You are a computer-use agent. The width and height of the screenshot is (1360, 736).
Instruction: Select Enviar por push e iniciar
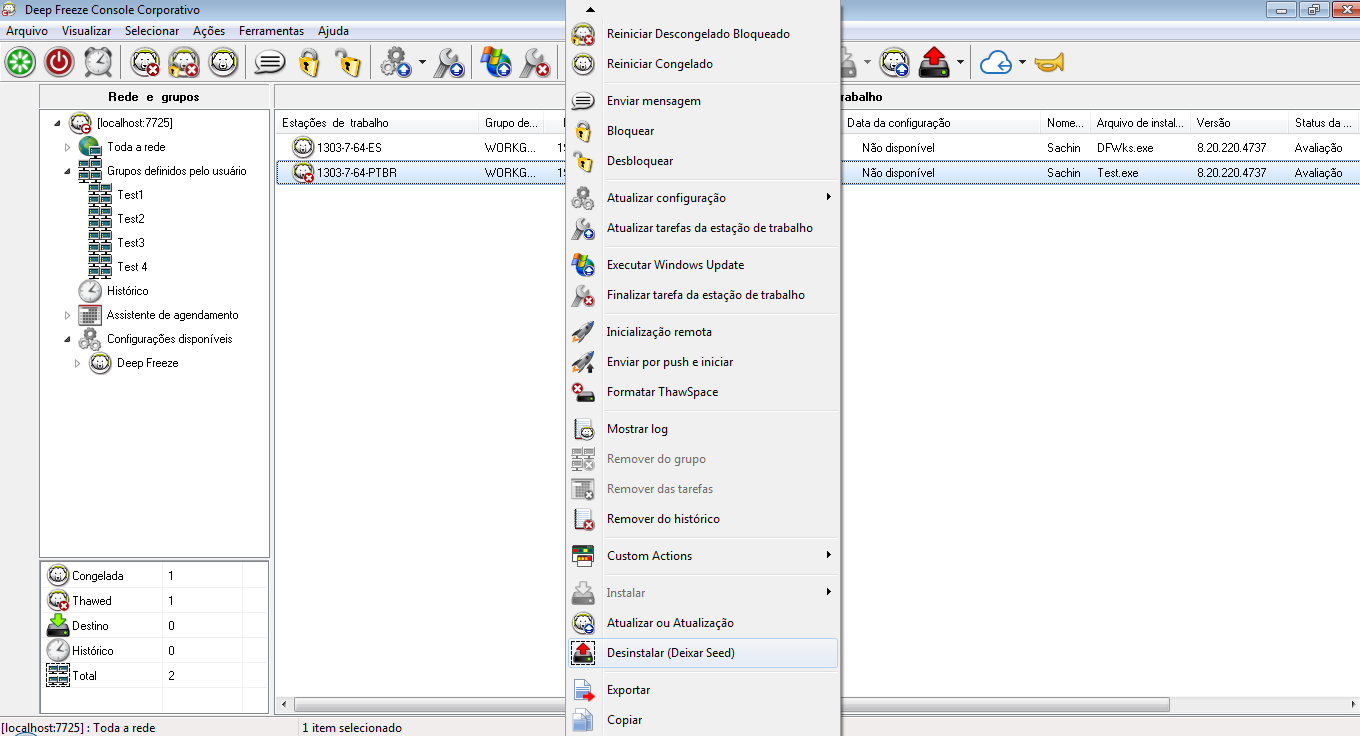point(703,362)
